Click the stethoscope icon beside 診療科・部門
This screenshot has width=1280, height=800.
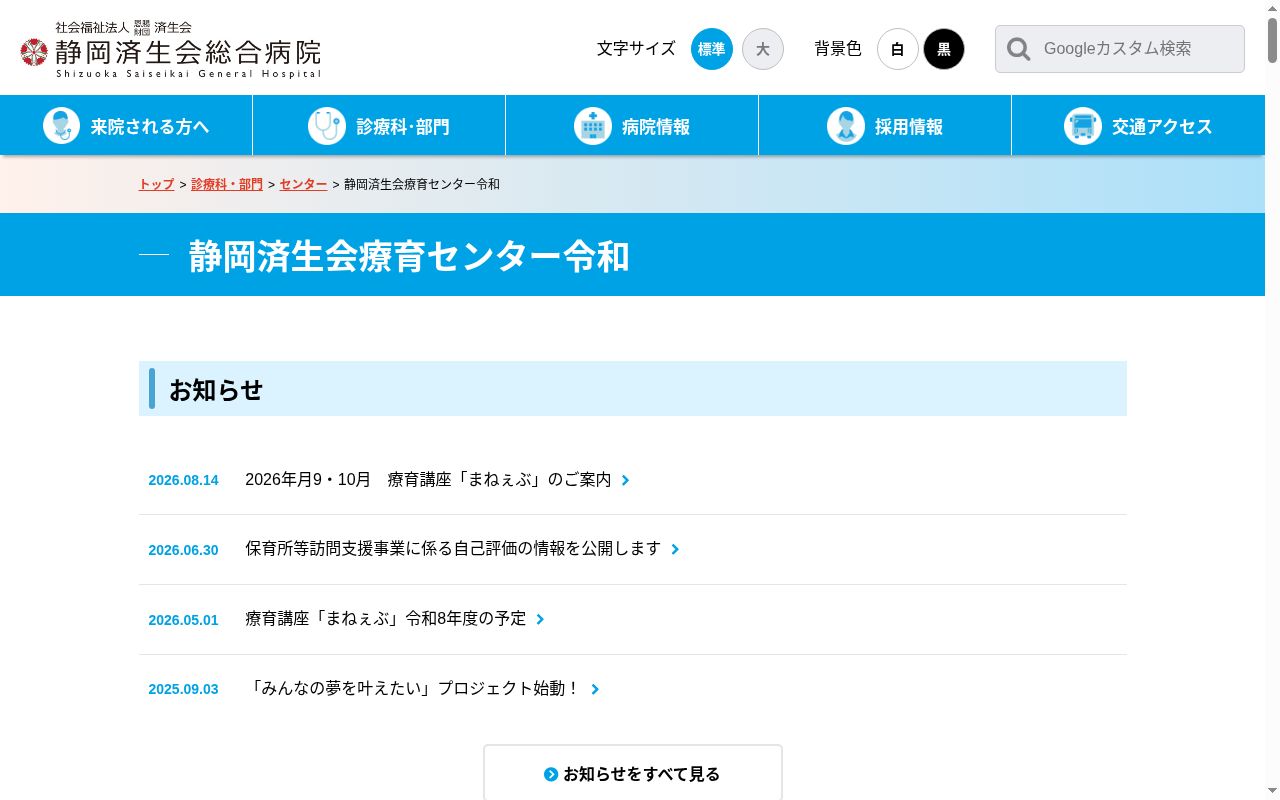[x=326, y=126]
